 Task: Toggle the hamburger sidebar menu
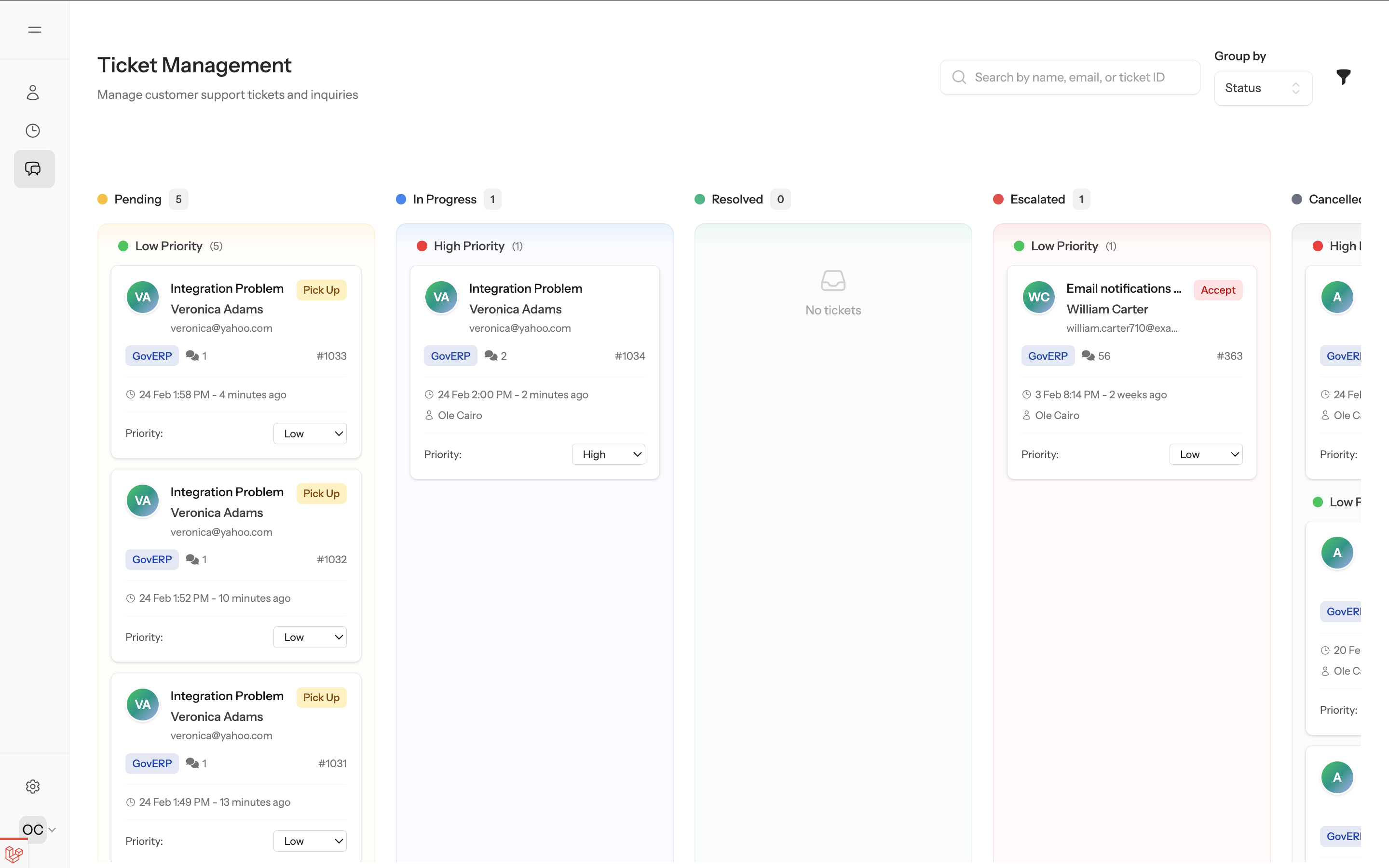click(x=34, y=30)
